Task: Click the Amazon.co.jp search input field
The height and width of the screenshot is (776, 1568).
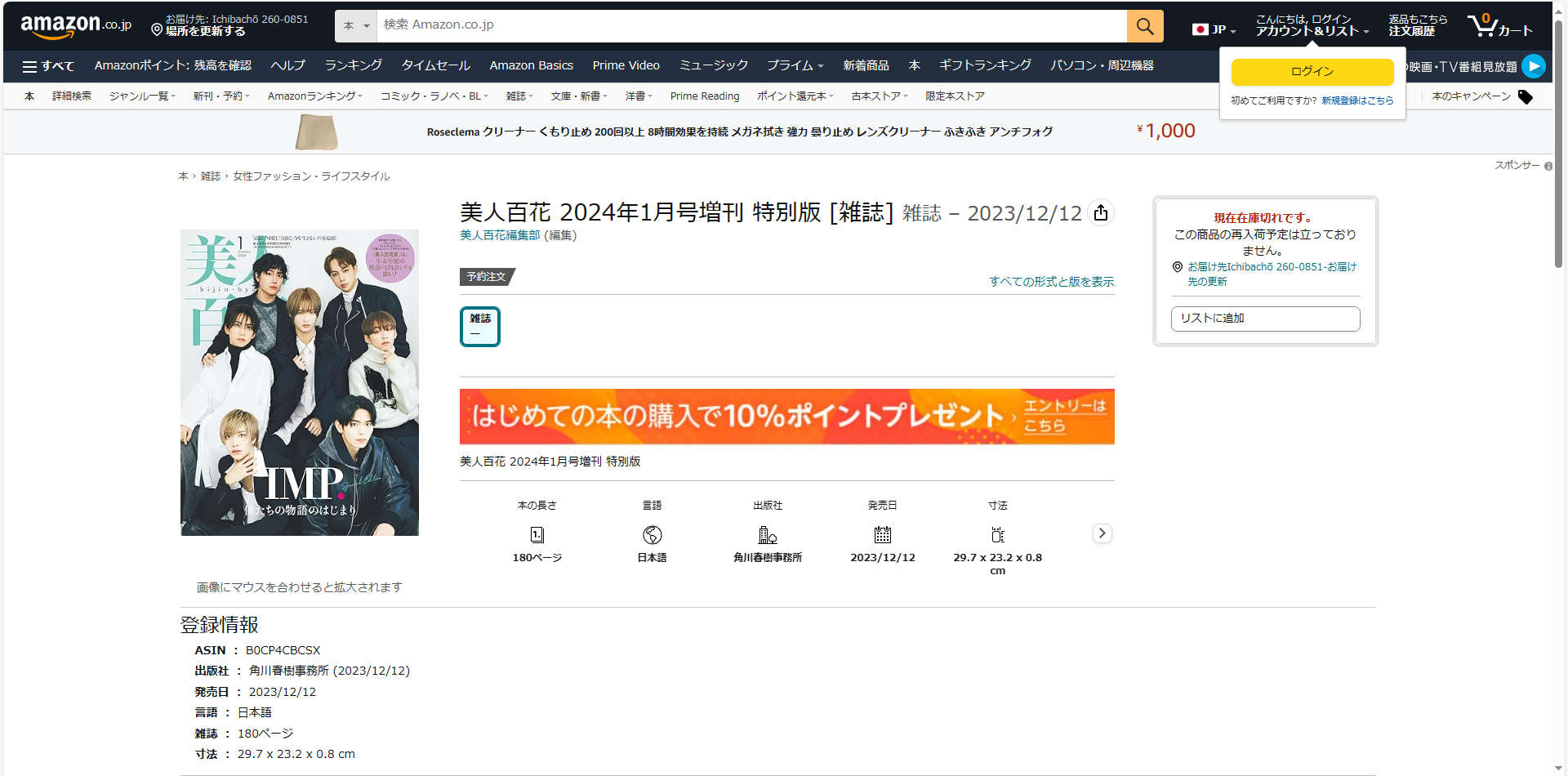Action: coord(752,26)
